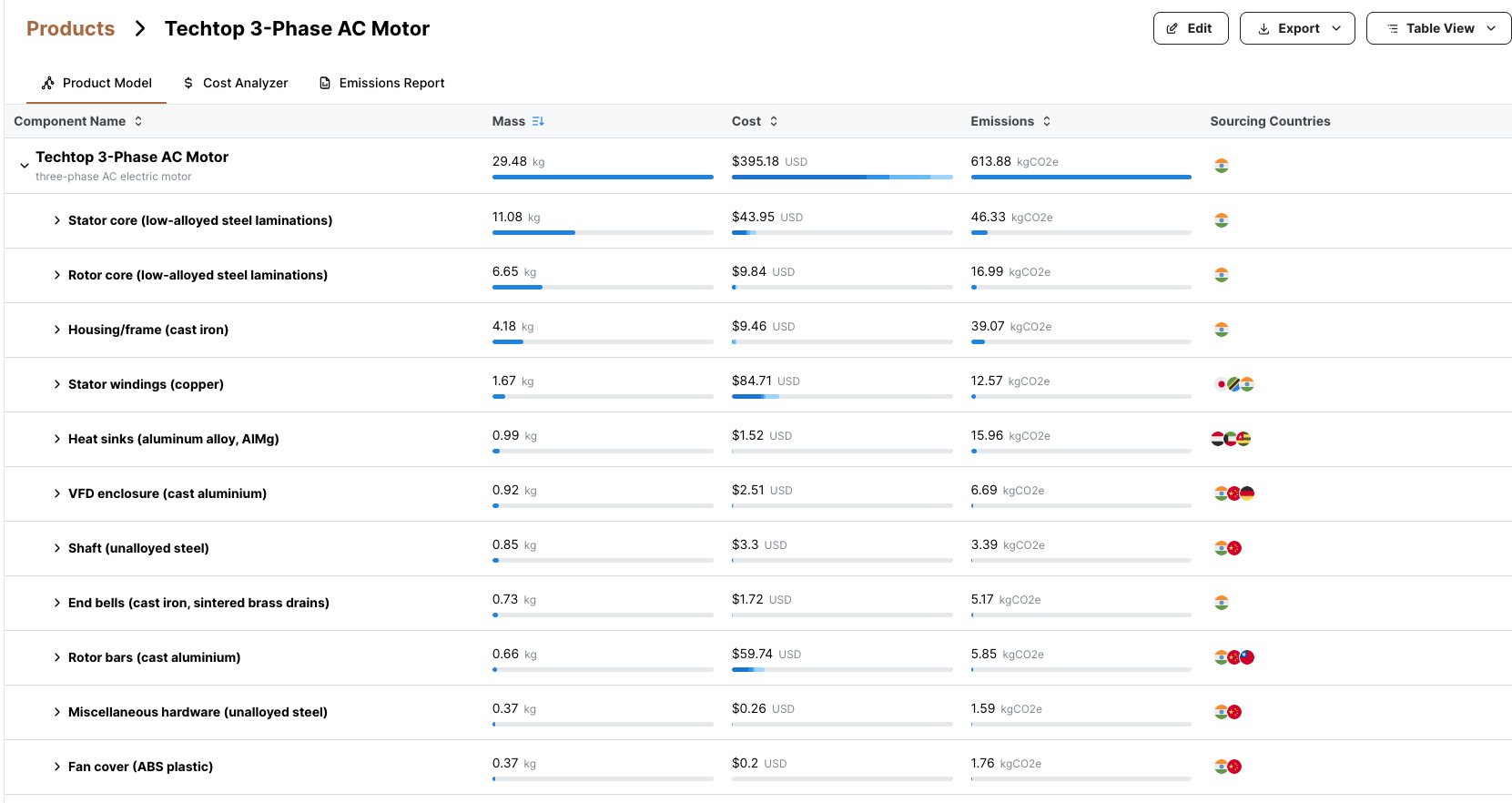The height and width of the screenshot is (803, 1512).
Task: Open the Export dropdown
Action: point(1297,28)
